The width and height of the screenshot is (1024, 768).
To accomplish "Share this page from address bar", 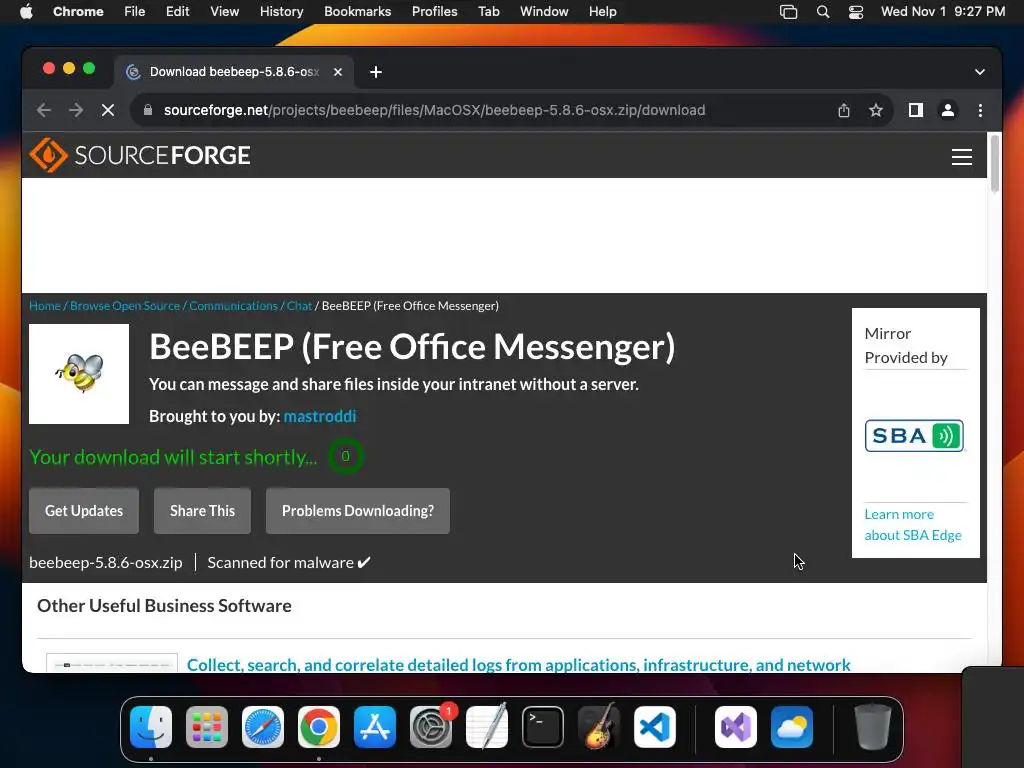I will point(844,110).
